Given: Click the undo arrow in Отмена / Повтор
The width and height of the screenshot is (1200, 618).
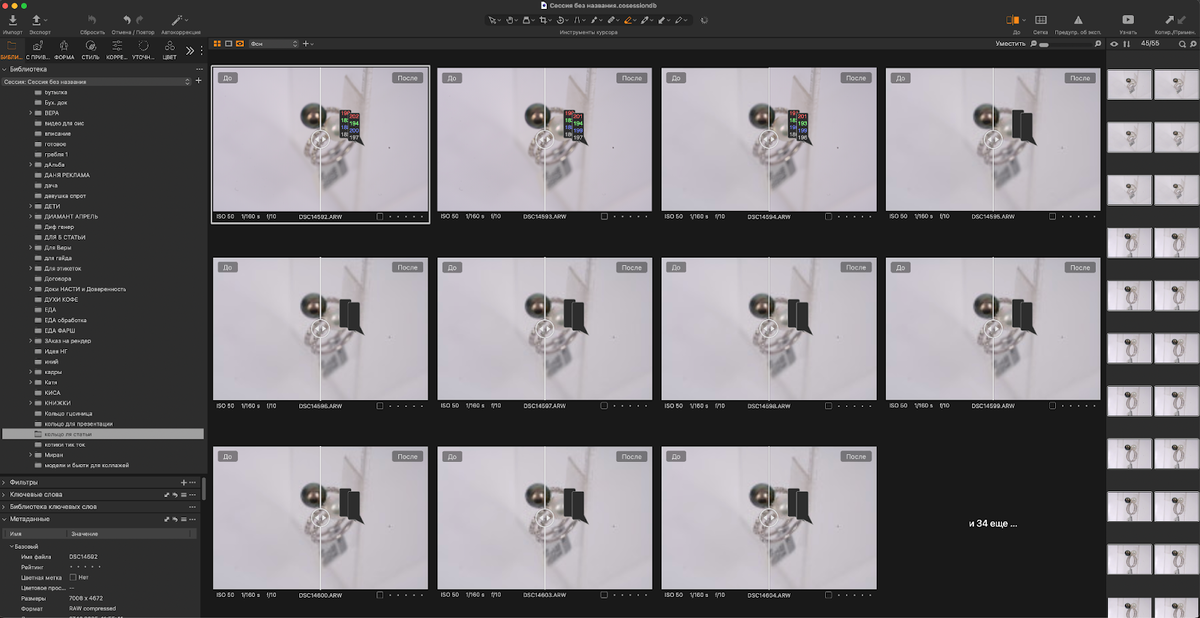Looking at the screenshot, I should click(x=127, y=20).
